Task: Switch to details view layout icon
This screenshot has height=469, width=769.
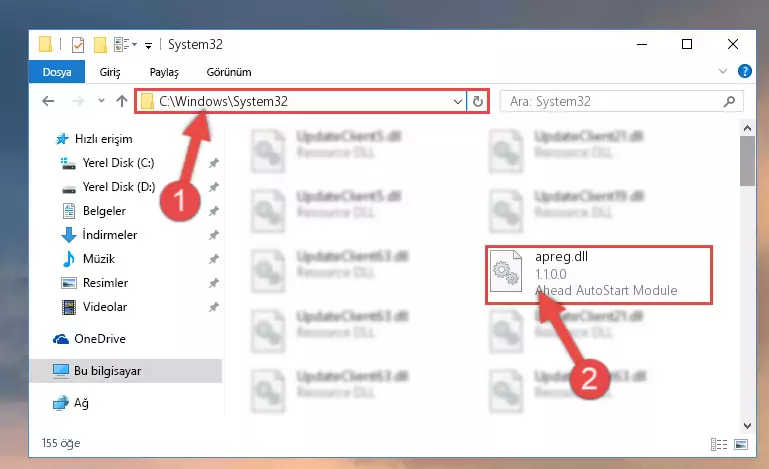Action: pyautogui.click(x=719, y=444)
